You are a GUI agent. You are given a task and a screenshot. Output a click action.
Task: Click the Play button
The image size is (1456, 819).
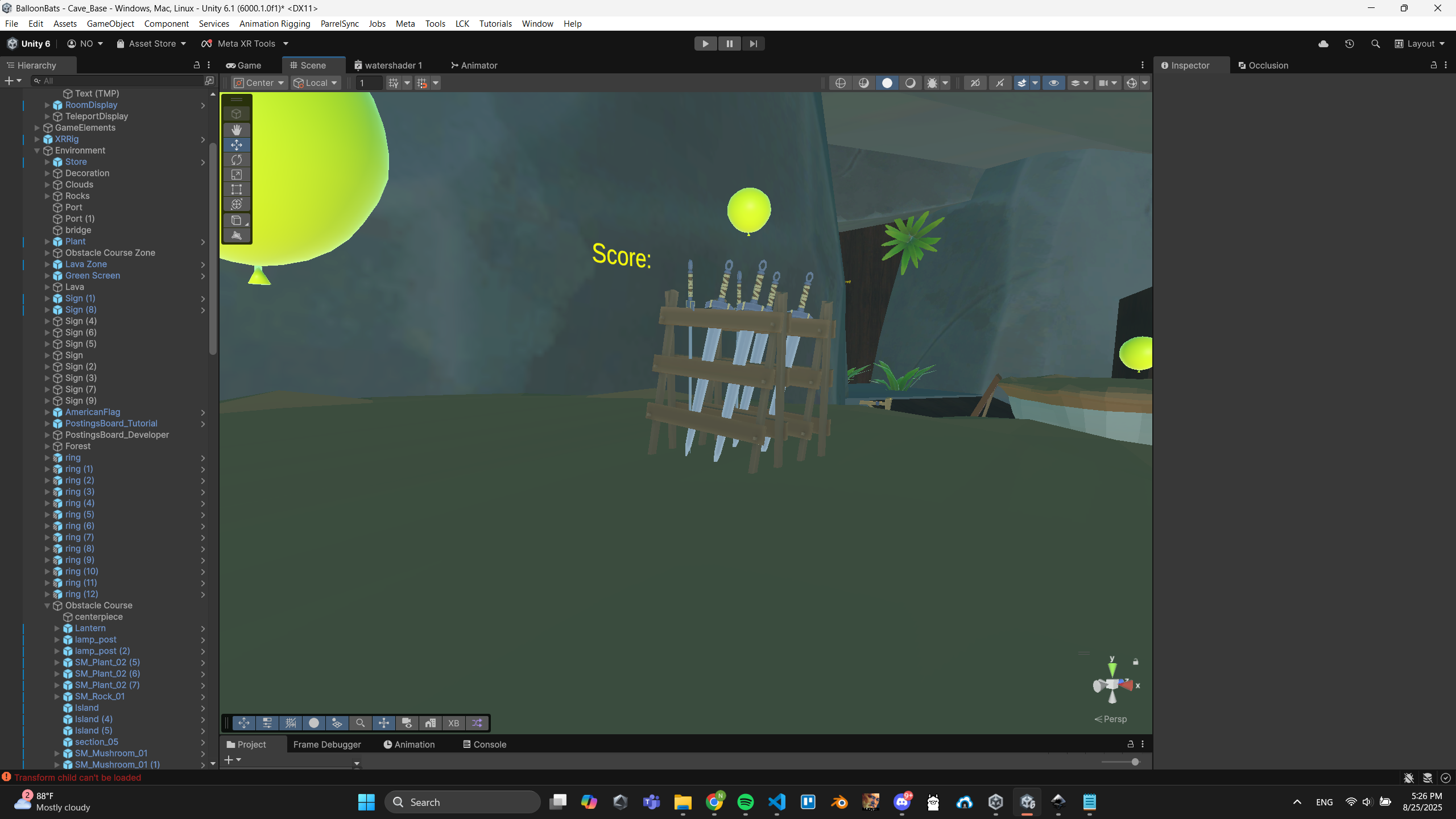pyautogui.click(x=705, y=44)
